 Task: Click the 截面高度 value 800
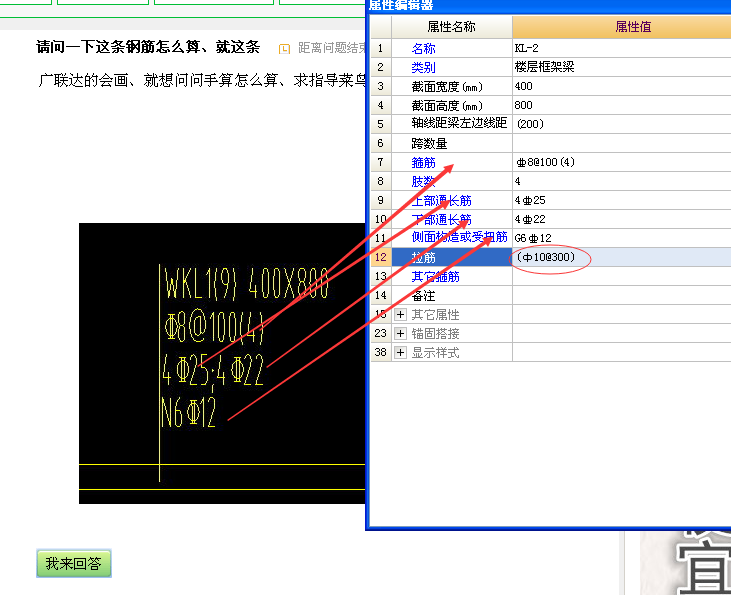[621, 105]
